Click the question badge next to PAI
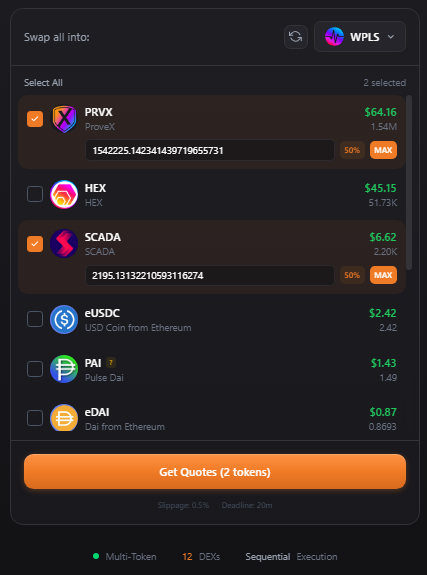This screenshot has width=427, height=575. (111, 363)
